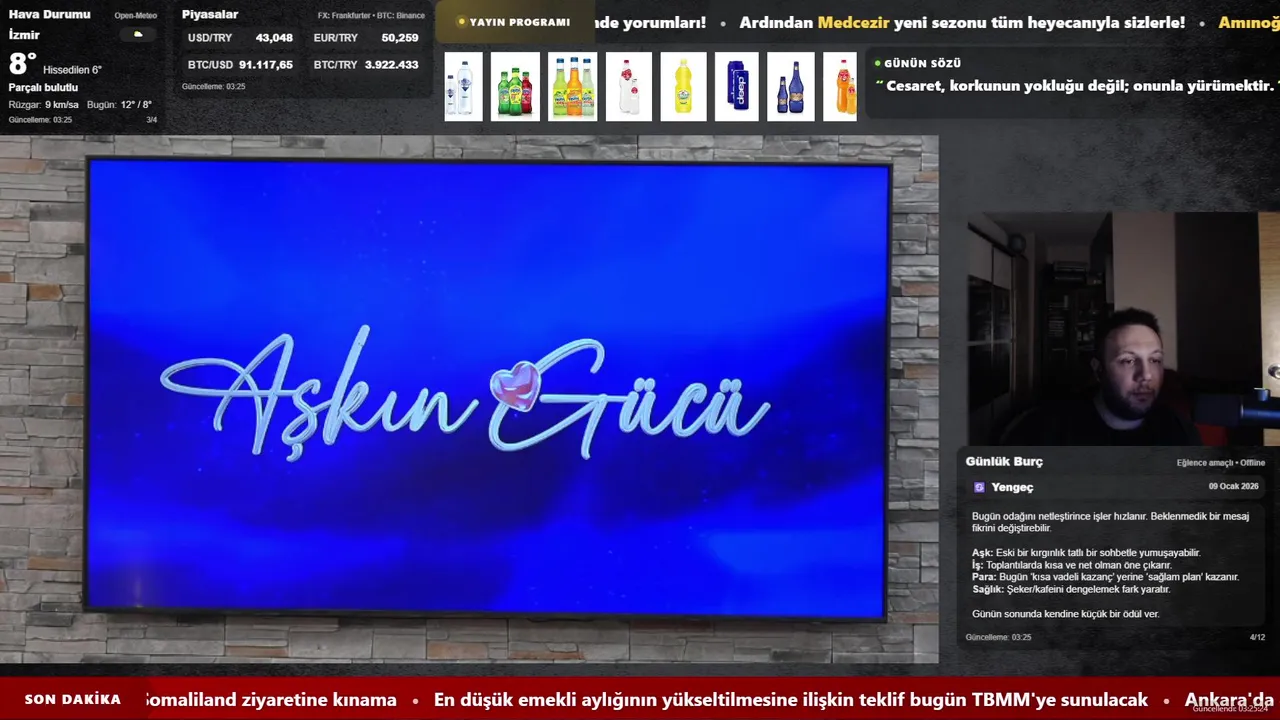Click the USD/TRY 43,048 rate

pyautogui.click(x=240, y=38)
